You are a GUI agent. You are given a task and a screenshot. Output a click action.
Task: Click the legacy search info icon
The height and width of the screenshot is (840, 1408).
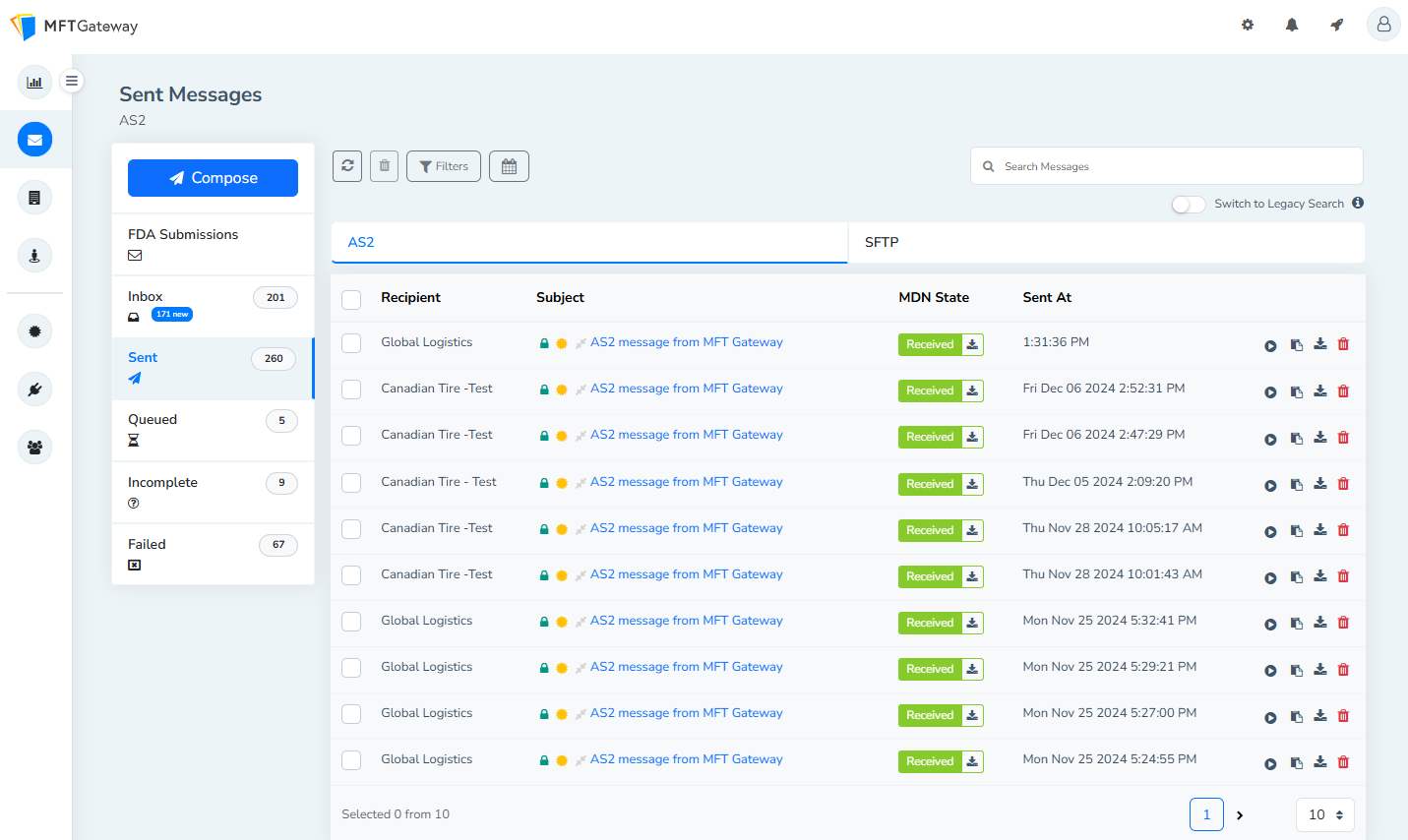tap(1358, 203)
